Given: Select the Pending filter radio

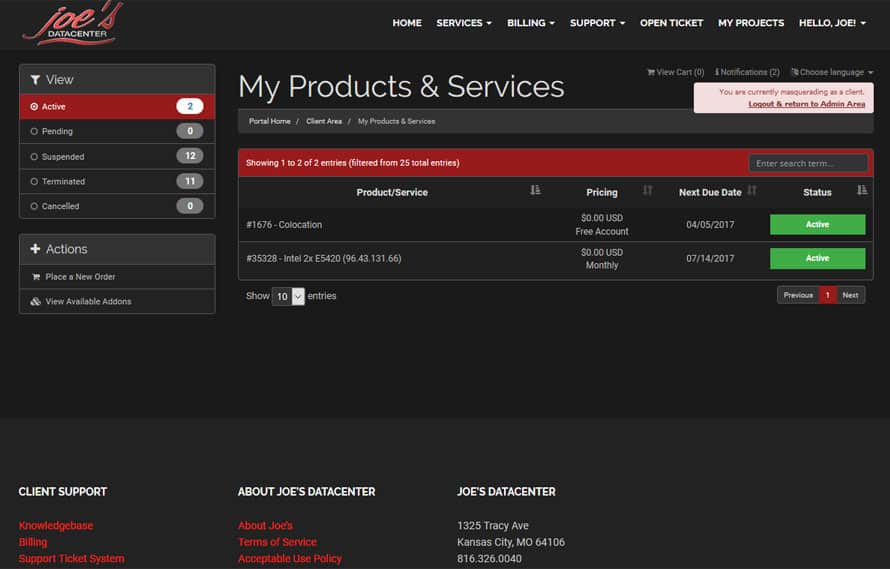Looking at the screenshot, I should pos(34,131).
